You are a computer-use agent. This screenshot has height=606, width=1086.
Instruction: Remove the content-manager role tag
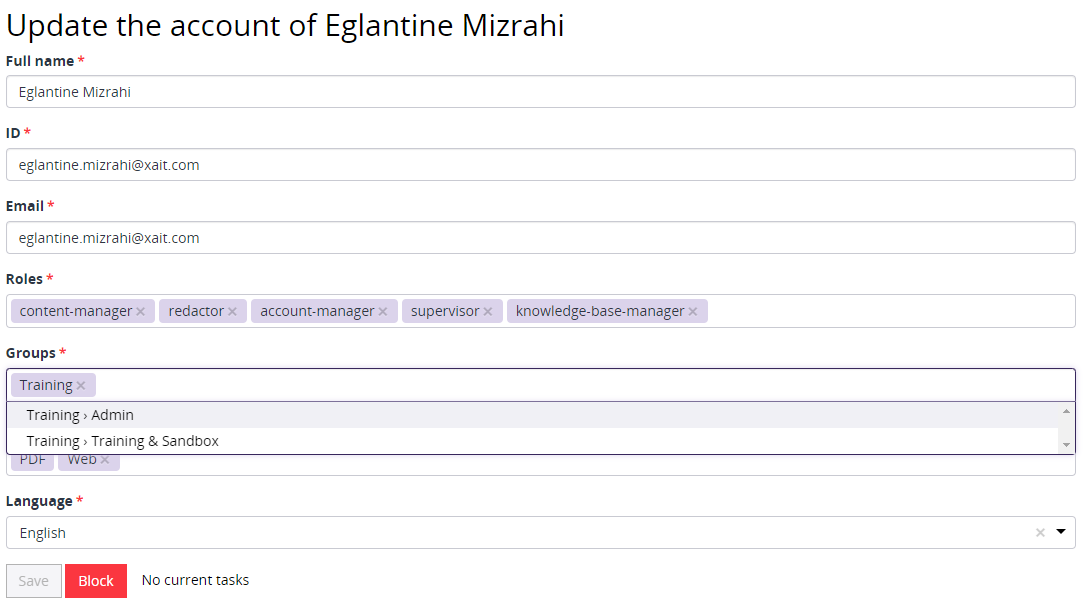(141, 312)
